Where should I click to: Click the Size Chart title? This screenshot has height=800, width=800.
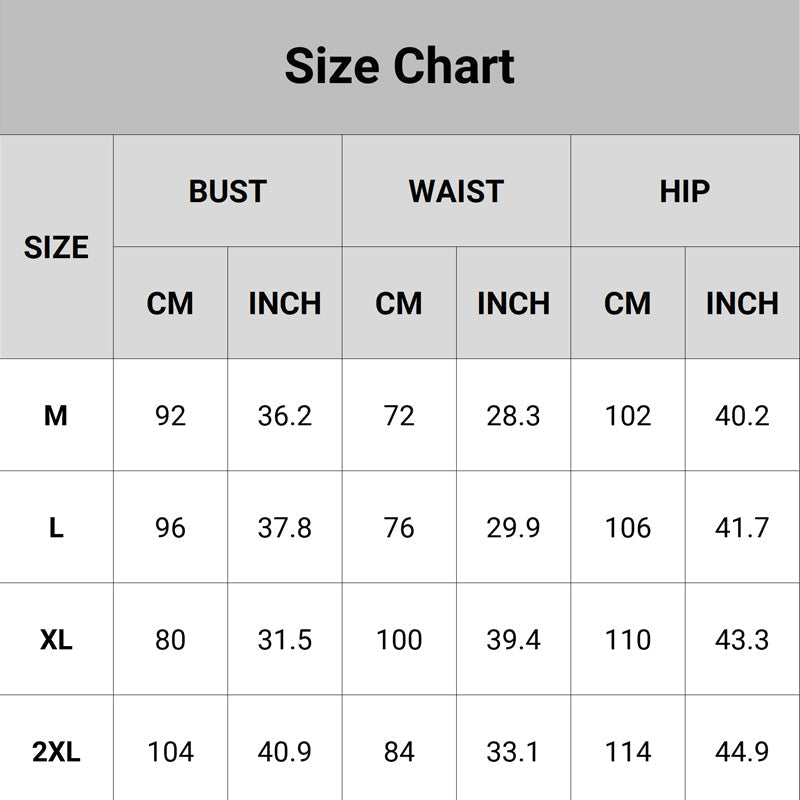pyautogui.click(x=399, y=66)
